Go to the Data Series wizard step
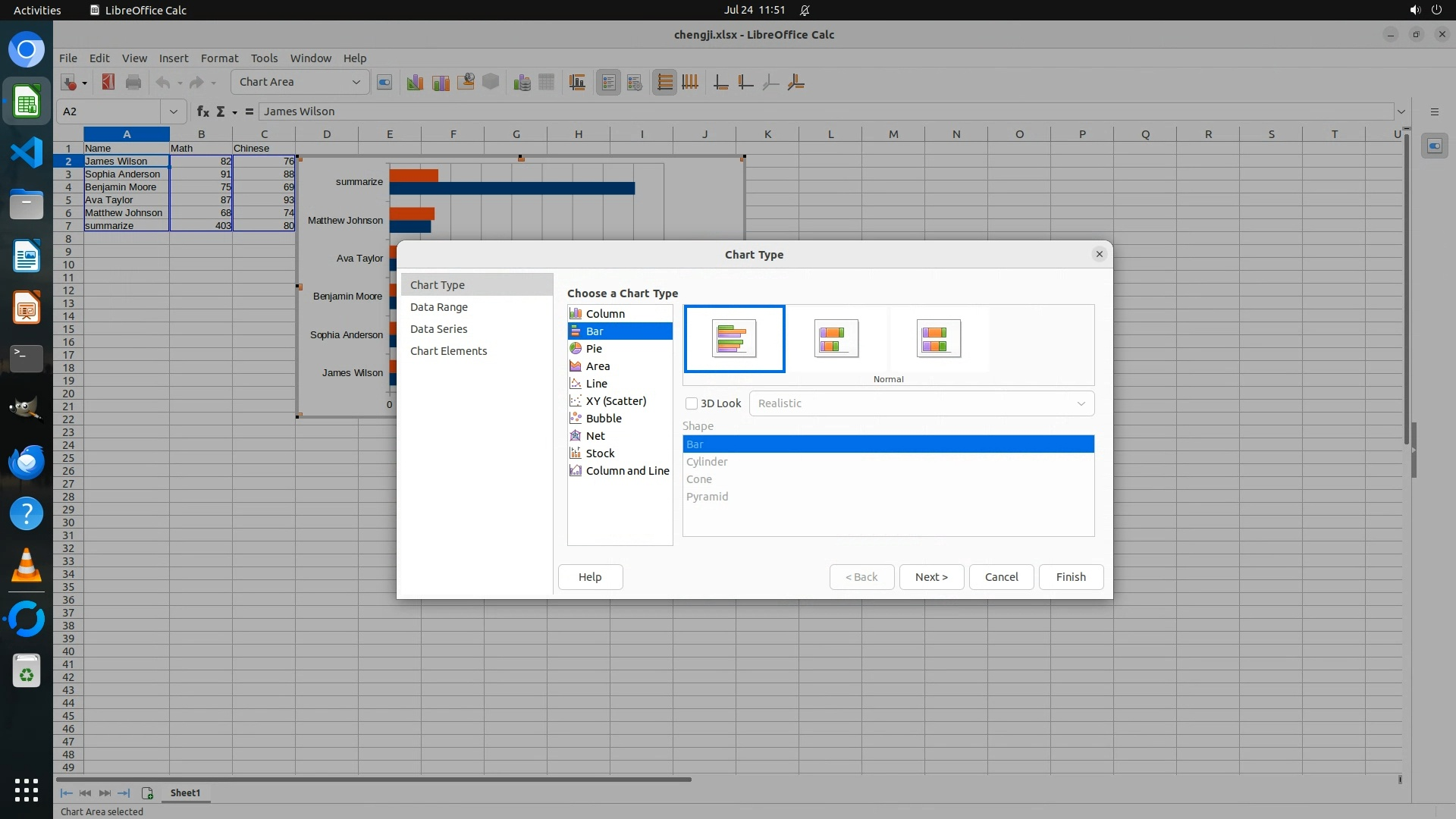 [438, 329]
